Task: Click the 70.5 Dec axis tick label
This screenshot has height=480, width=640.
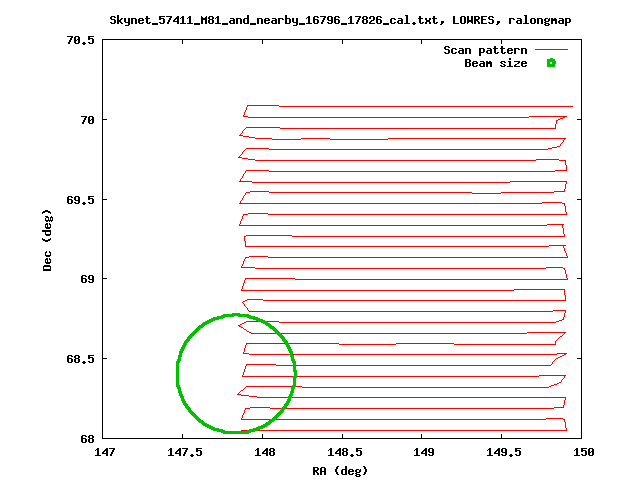Action: pyautogui.click(x=80, y=40)
